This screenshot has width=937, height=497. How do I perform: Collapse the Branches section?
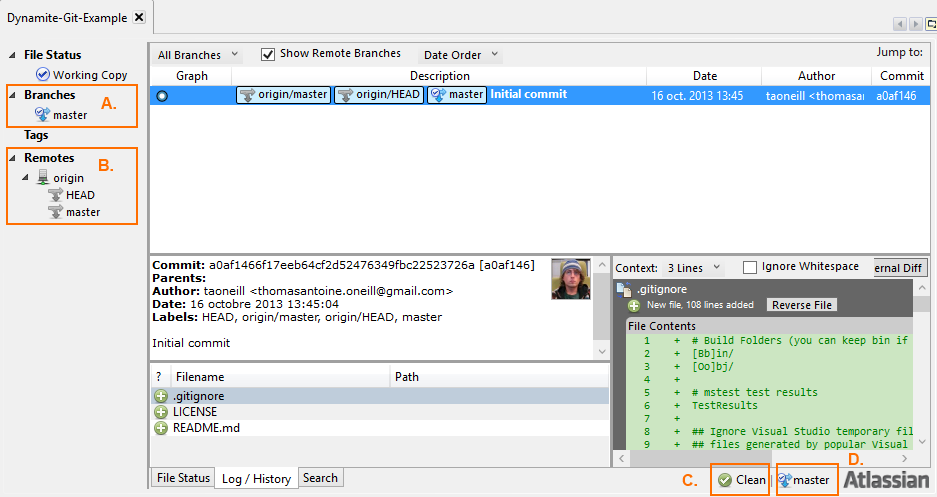click(x=12, y=95)
